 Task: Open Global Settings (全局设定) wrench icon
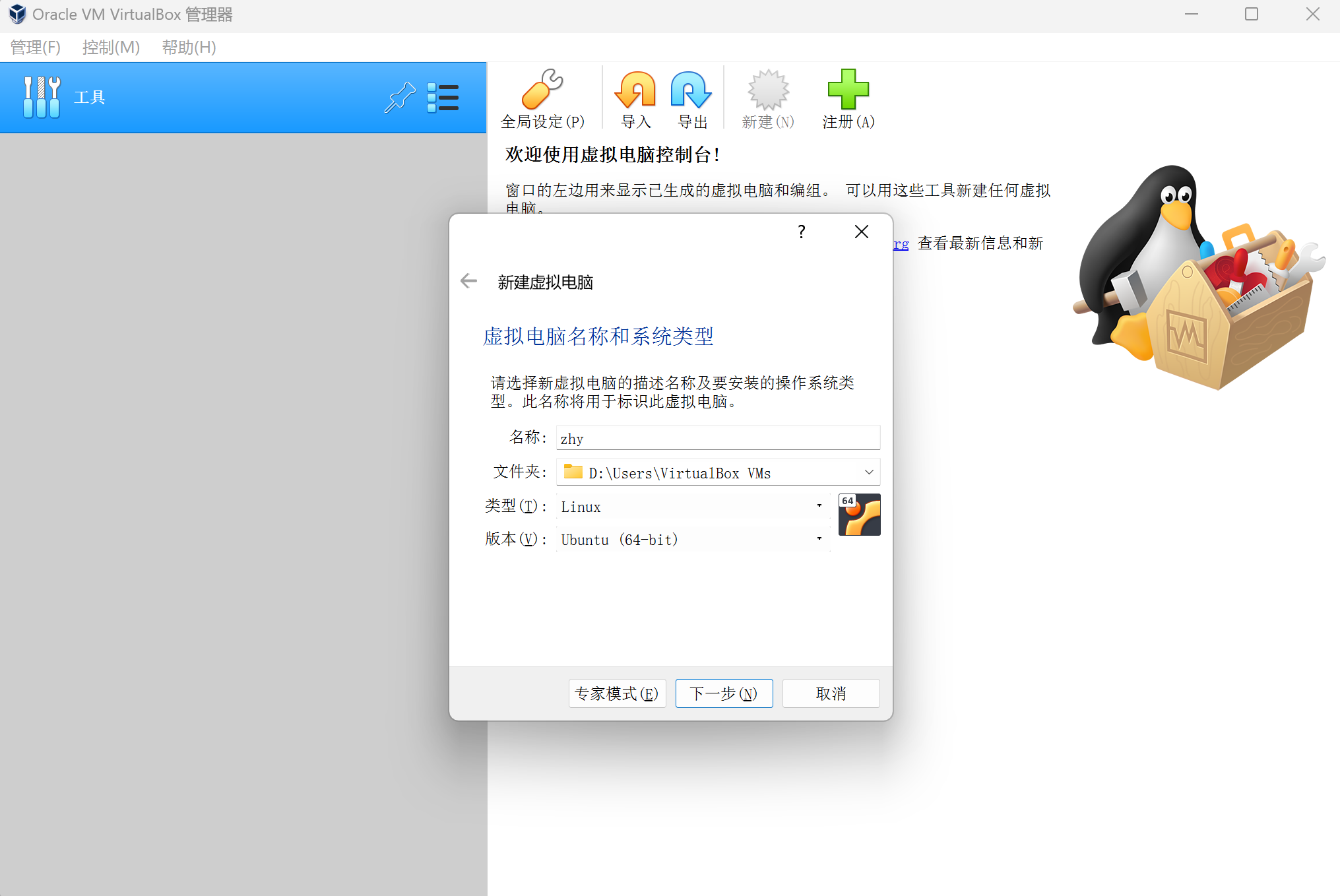click(x=542, y=89)
